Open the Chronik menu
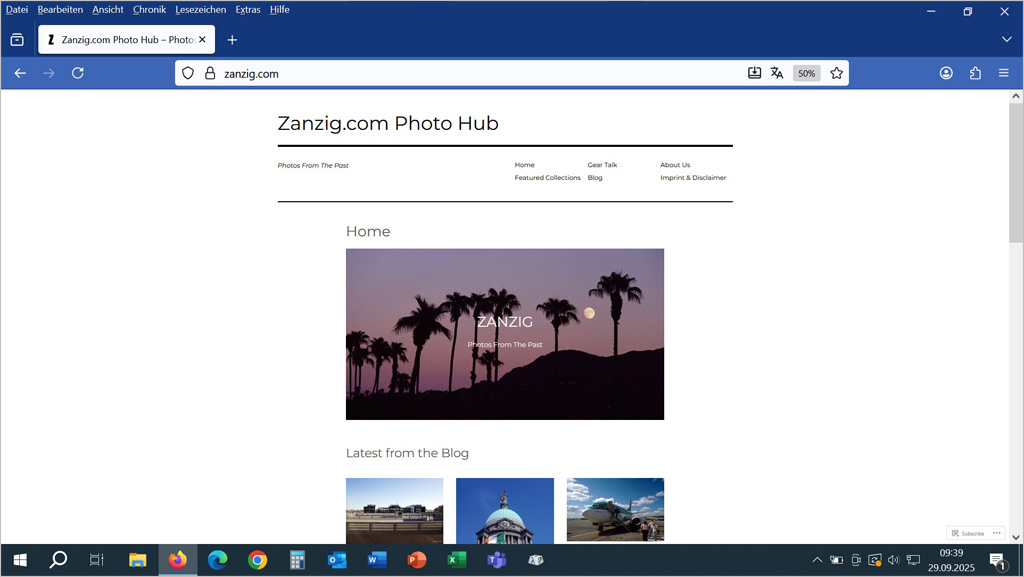Screen dimensions: 1024x577 click(149, 10)
